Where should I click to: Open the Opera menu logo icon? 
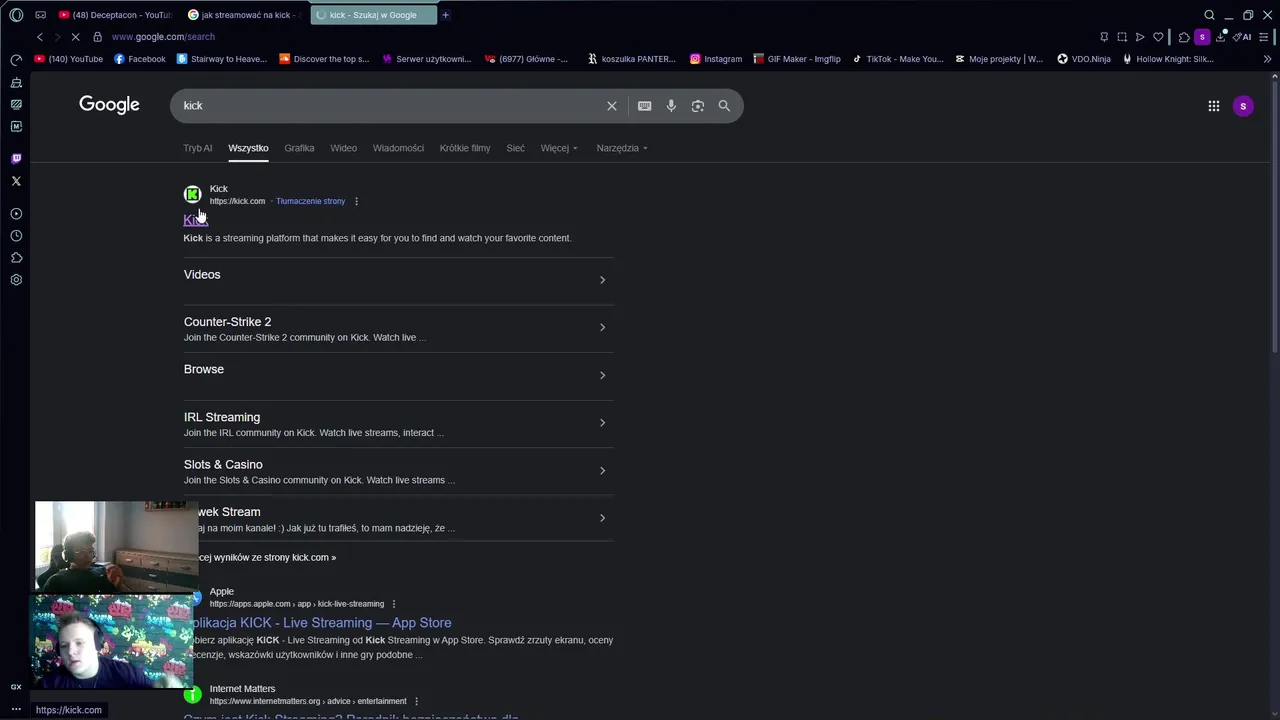click(x=16, y=15)
